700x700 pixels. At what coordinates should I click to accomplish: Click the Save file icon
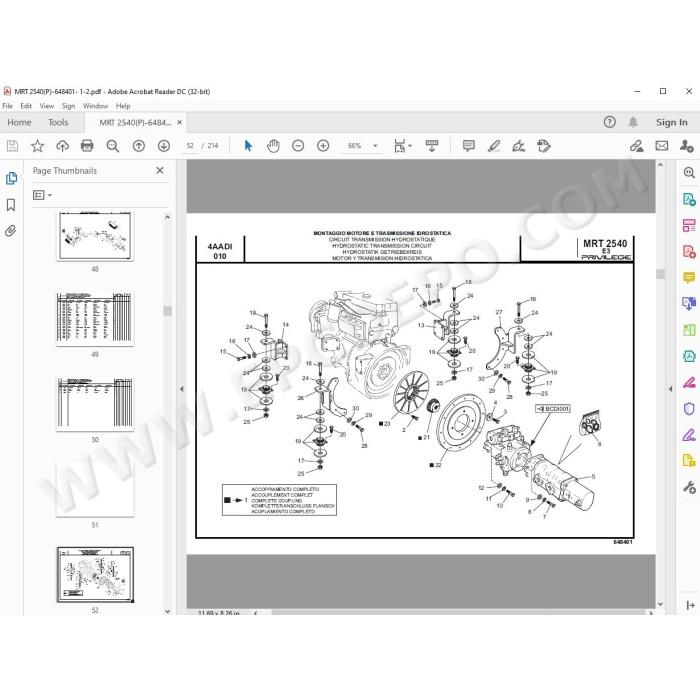(x=12, y=146)
